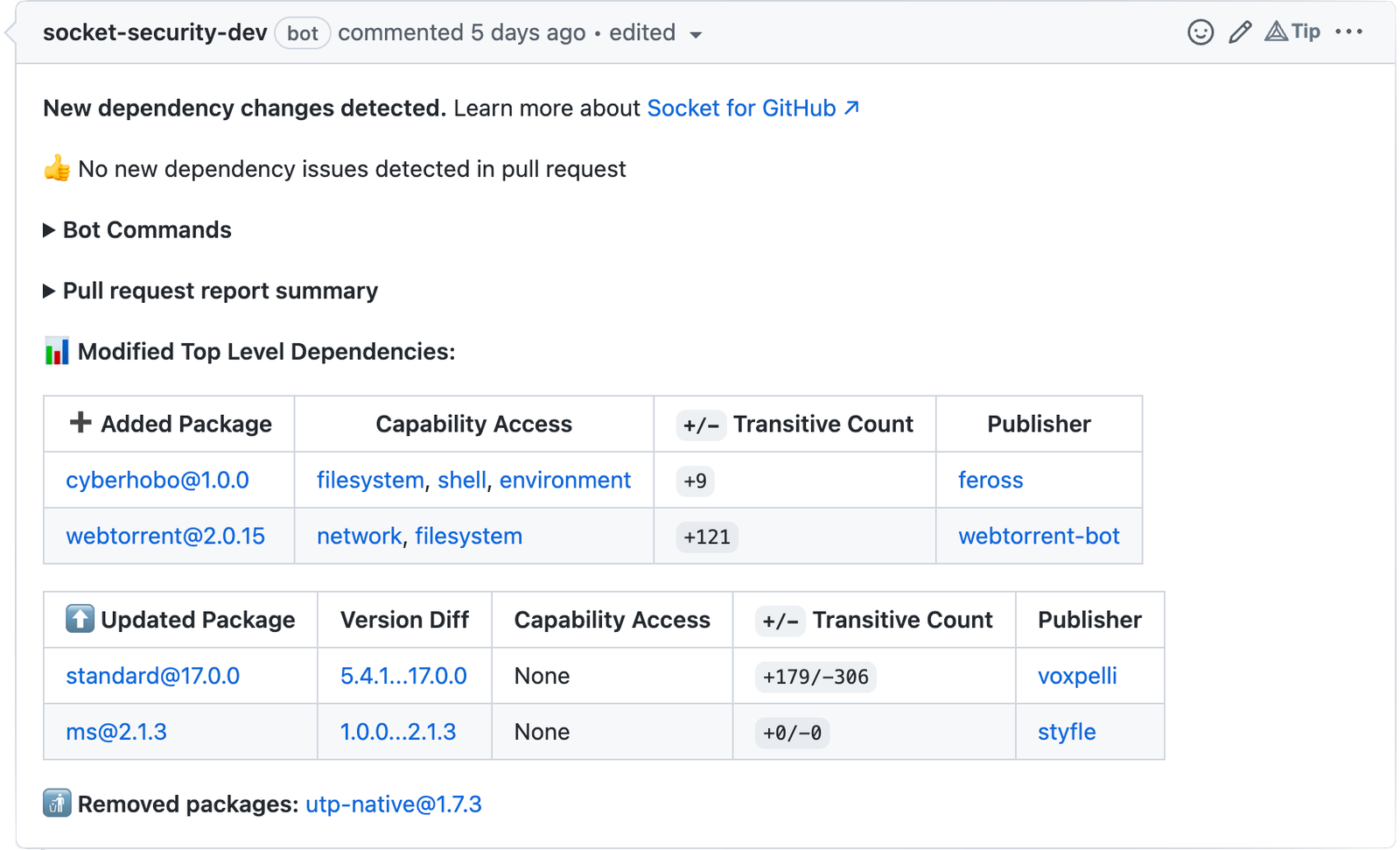Click the Version Diff column header
Screen dimensions: 1400x850
pos(405,620)
